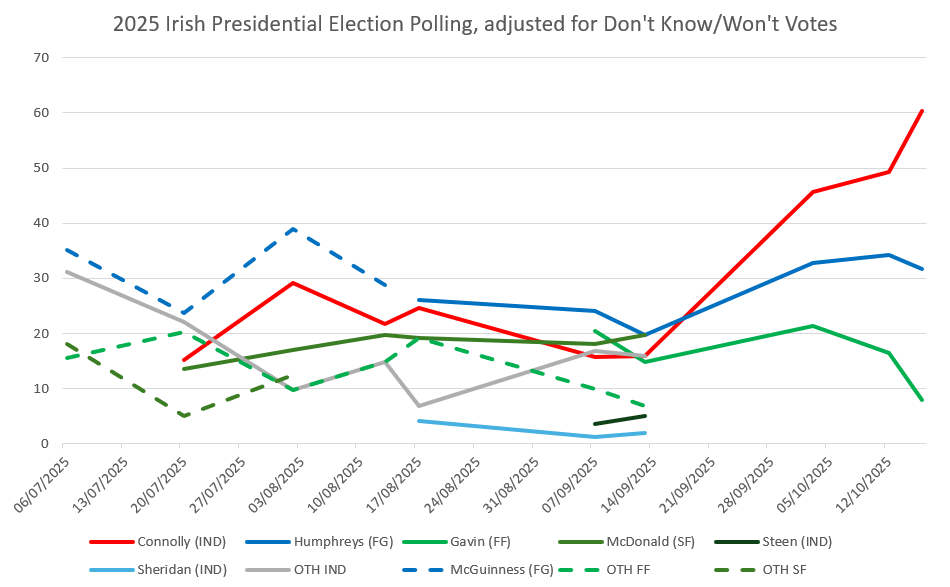Click the red Connolly line's final peak
The image size is (950, 587).
click(x=921, y=111)
